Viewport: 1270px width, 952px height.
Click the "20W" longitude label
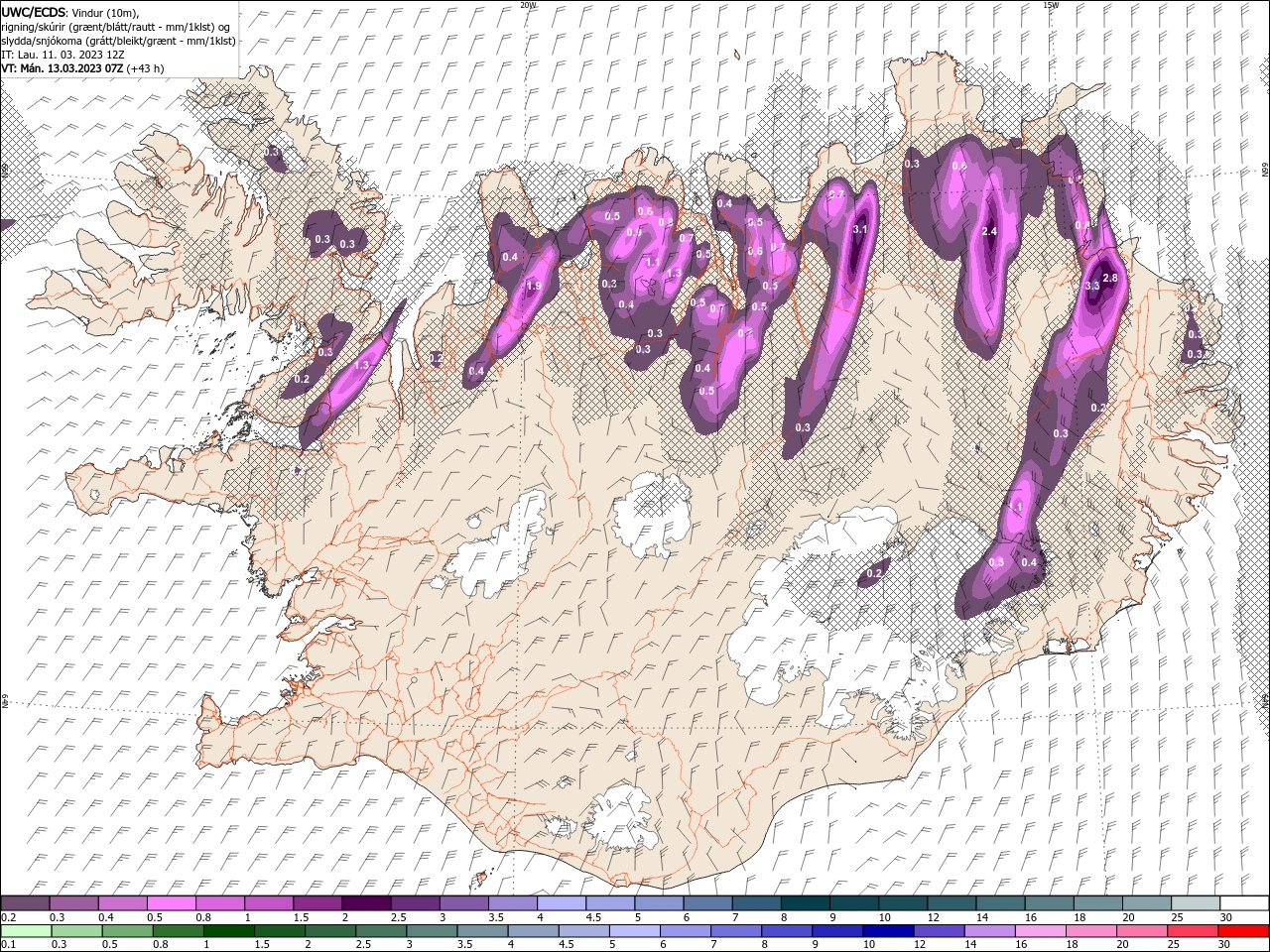point(527,5)
